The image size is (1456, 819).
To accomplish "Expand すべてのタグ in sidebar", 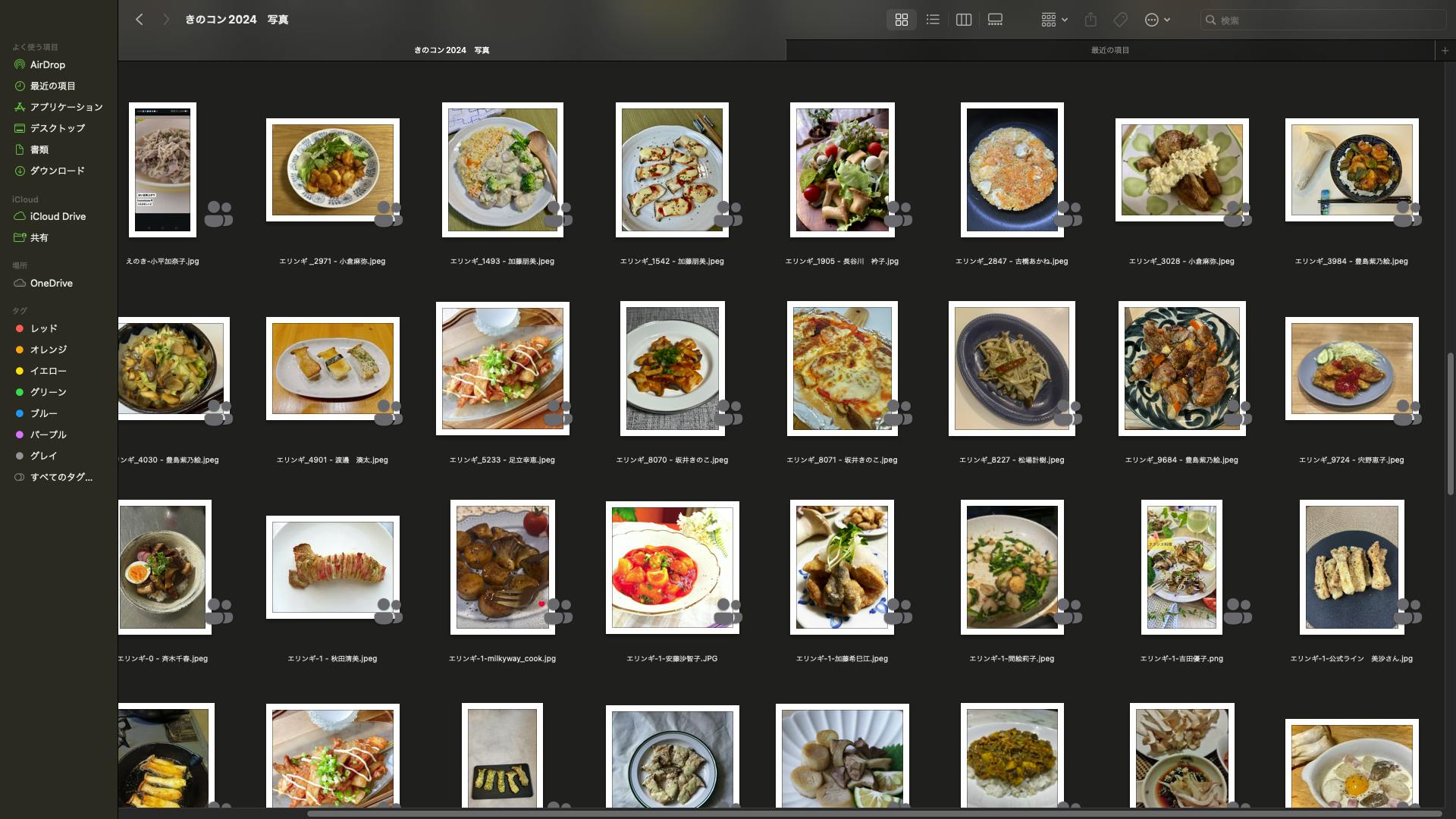I will pos(61,477).
